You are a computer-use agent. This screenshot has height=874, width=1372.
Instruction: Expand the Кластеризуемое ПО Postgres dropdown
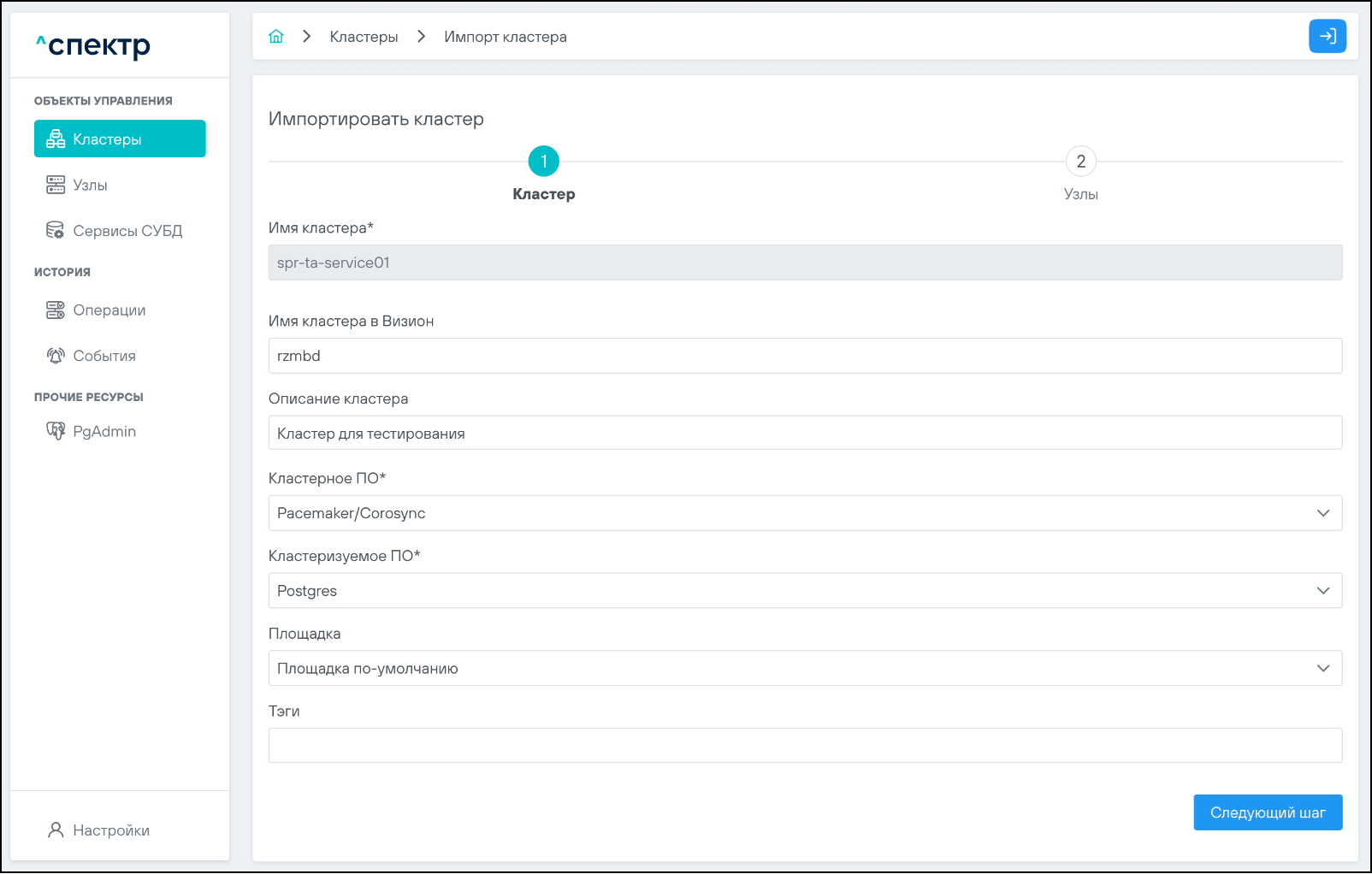[804, 591]
